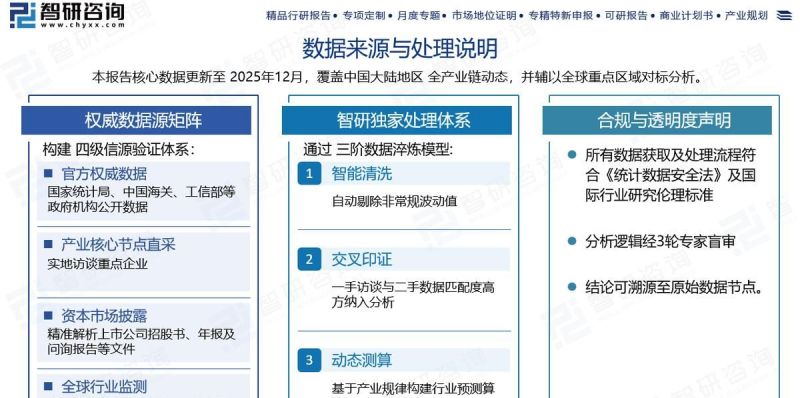Click round bullet beside 分析逻辑经3轮专家盲审
This screenshot has width=800, height=398.
point(572,241)
